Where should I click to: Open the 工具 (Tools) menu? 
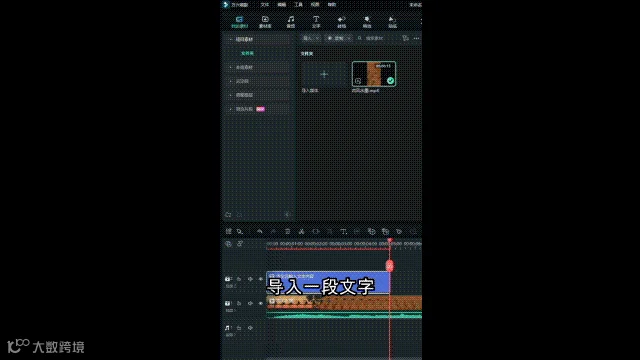298,5
